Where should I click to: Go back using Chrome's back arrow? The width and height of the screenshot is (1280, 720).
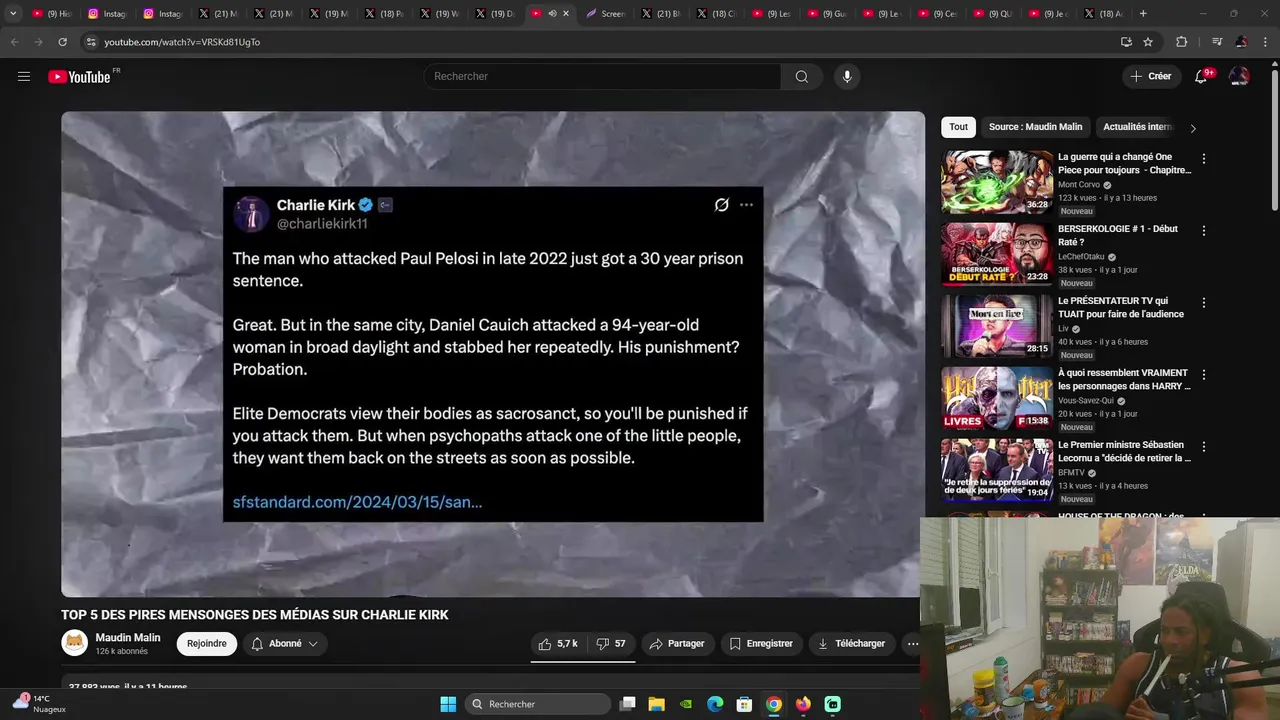(14, 42)
